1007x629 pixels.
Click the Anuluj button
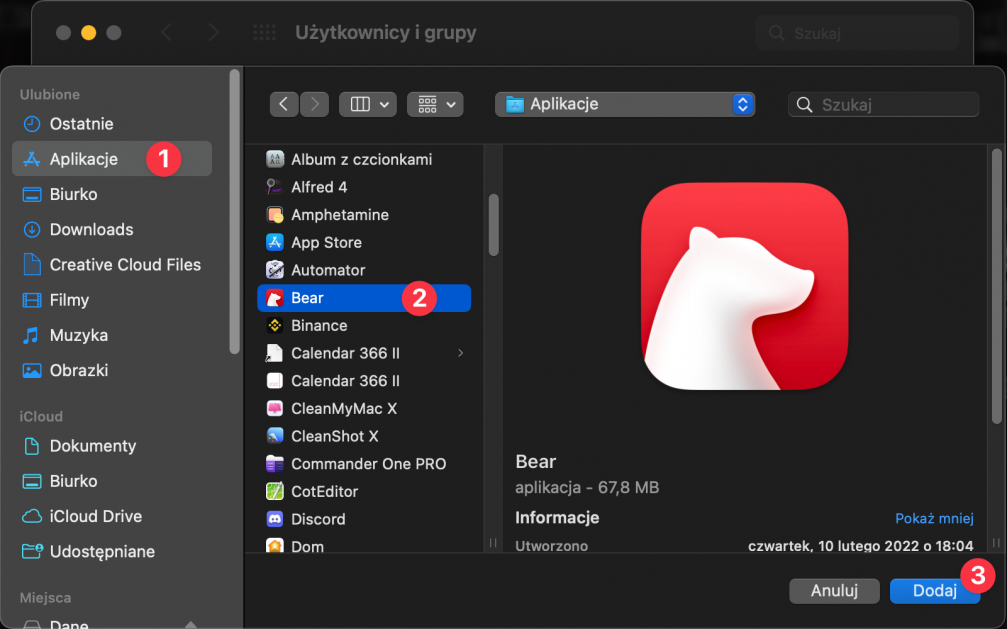[834, 591]
